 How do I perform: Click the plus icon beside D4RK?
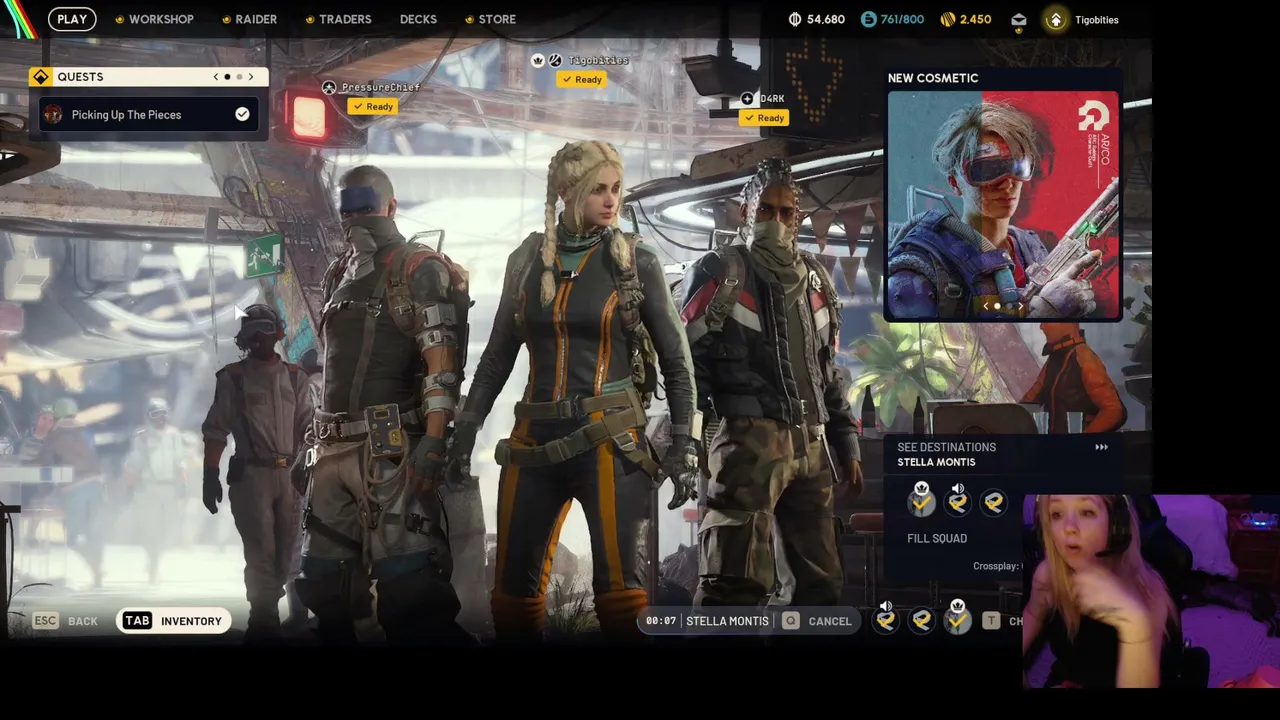click(747, 99)
